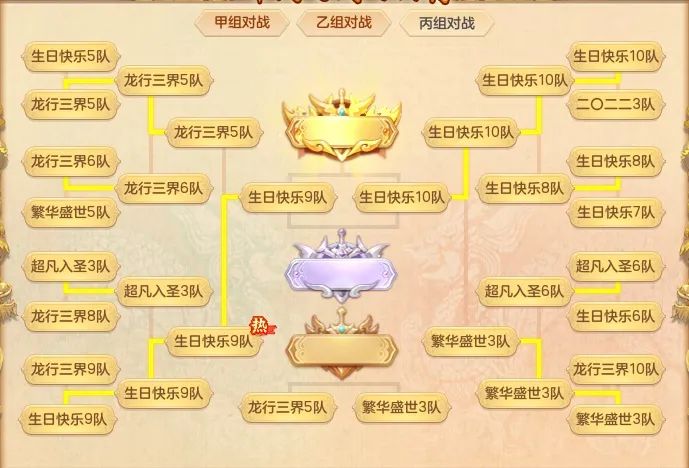Switch to the 乙组对战 tab
Image resolution: width=689 pixels, height=468 pixels.
pos(344,22)
